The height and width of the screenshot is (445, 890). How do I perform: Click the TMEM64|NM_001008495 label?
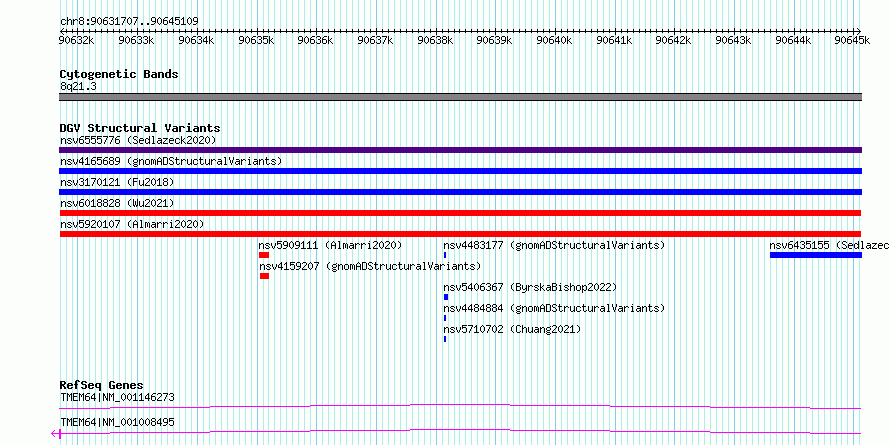pyautogui.click(x=117, y=422)
